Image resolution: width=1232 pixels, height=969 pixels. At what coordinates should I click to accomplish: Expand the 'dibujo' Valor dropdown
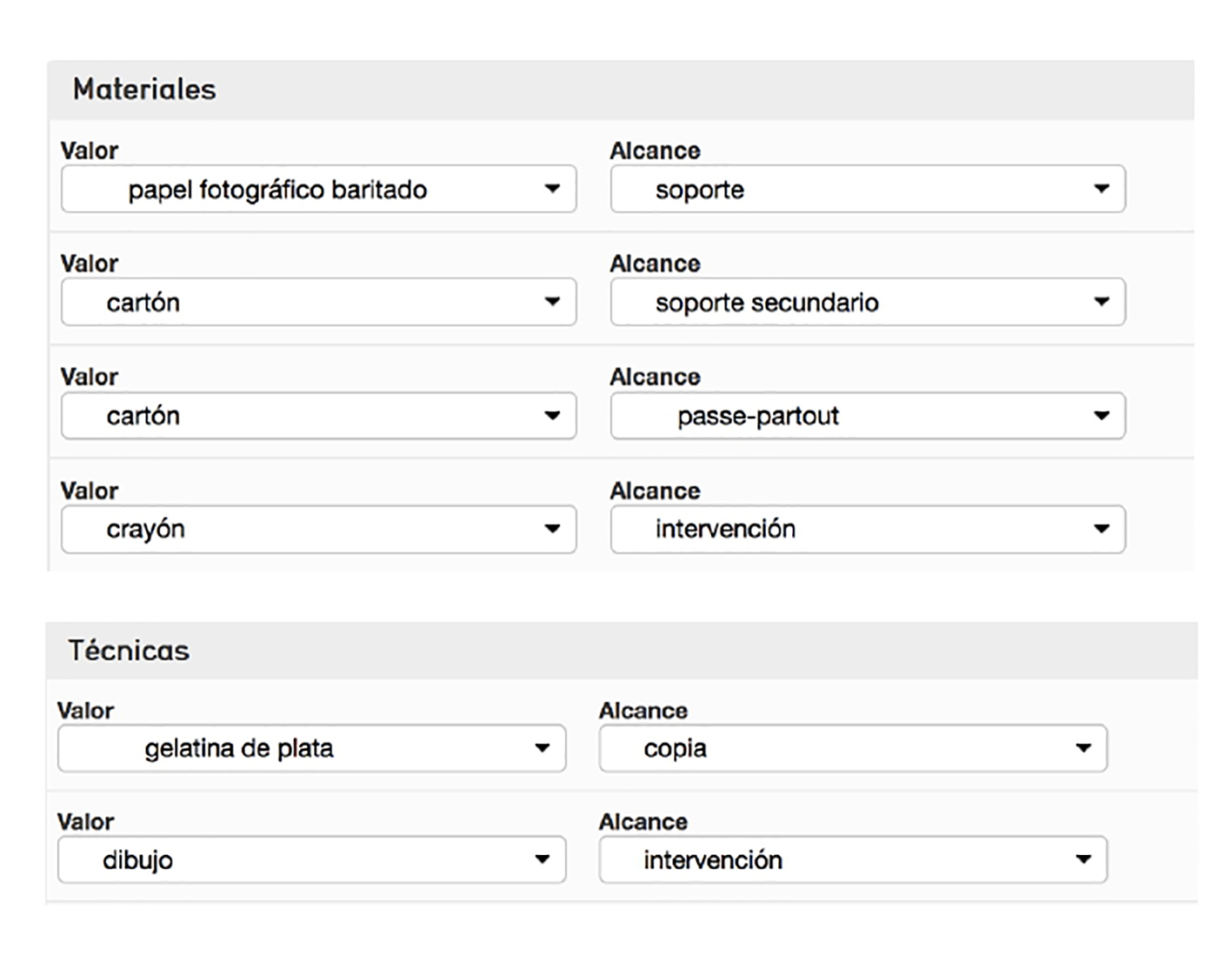pyautogui.click(x=311, y=860)
